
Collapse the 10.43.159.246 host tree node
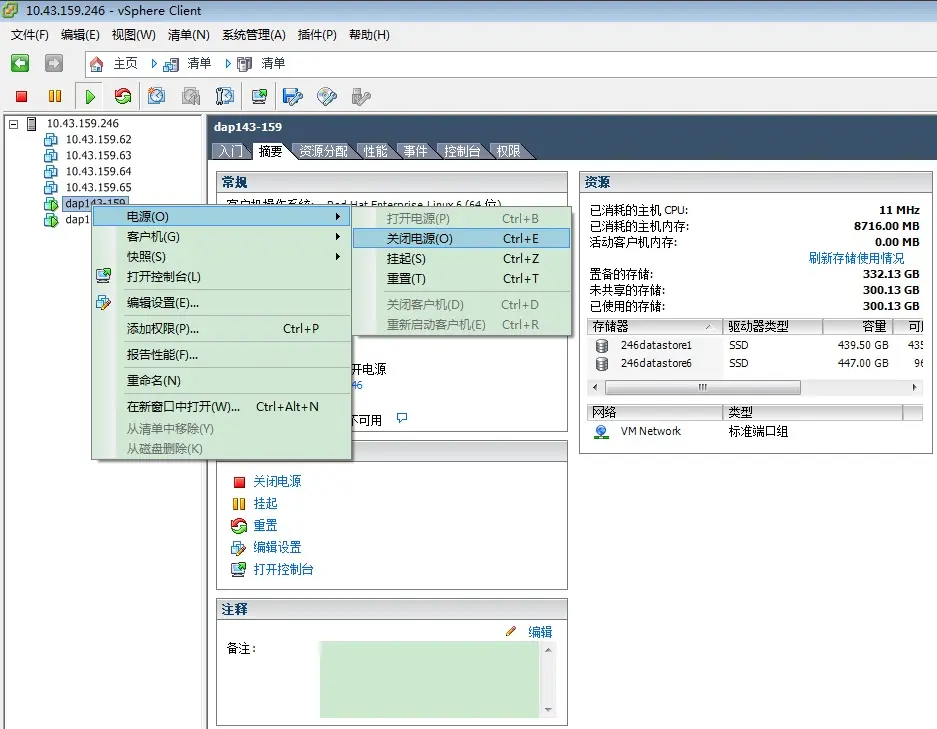pyautogui.click(x=14, y=124)
